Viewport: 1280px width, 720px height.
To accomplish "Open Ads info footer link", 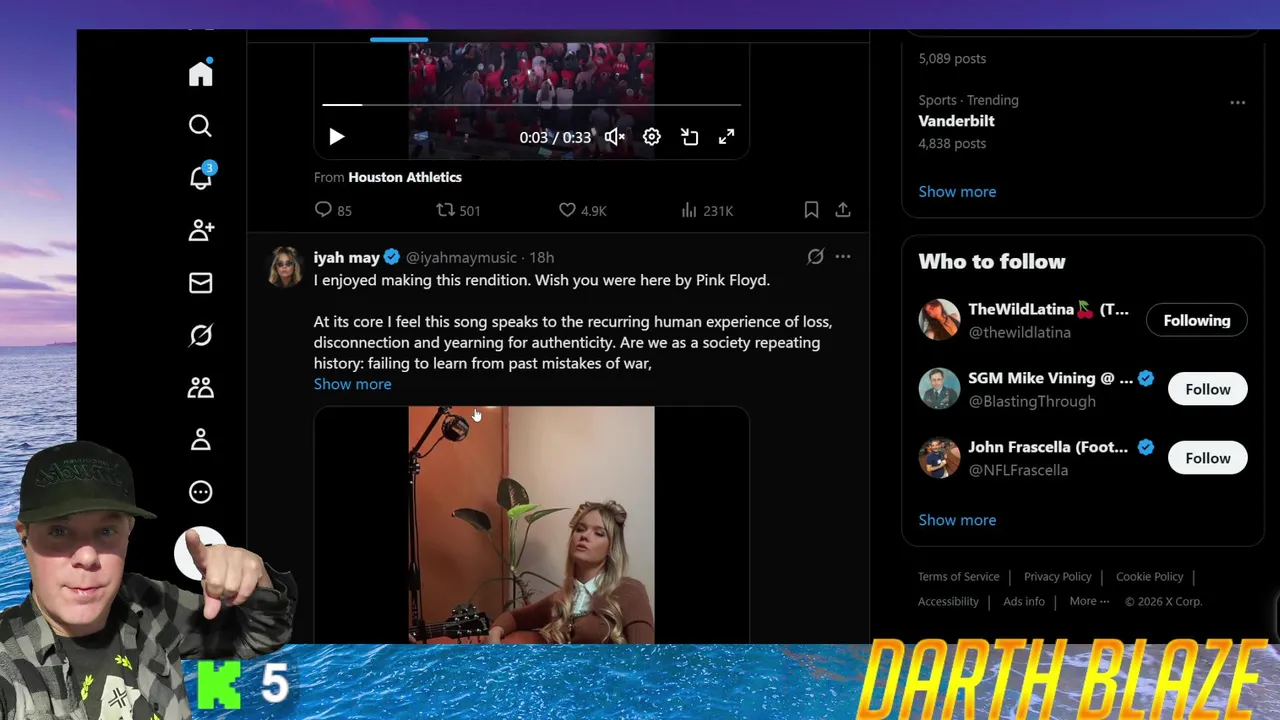I will (1024, 601).
